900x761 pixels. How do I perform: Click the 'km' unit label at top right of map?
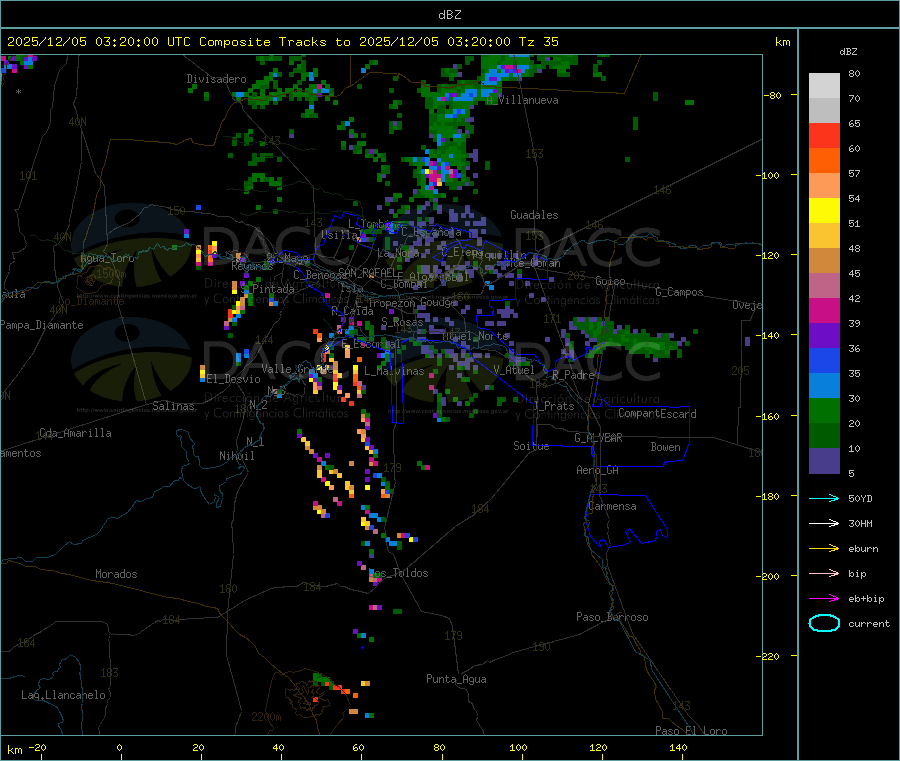point(782,42)
